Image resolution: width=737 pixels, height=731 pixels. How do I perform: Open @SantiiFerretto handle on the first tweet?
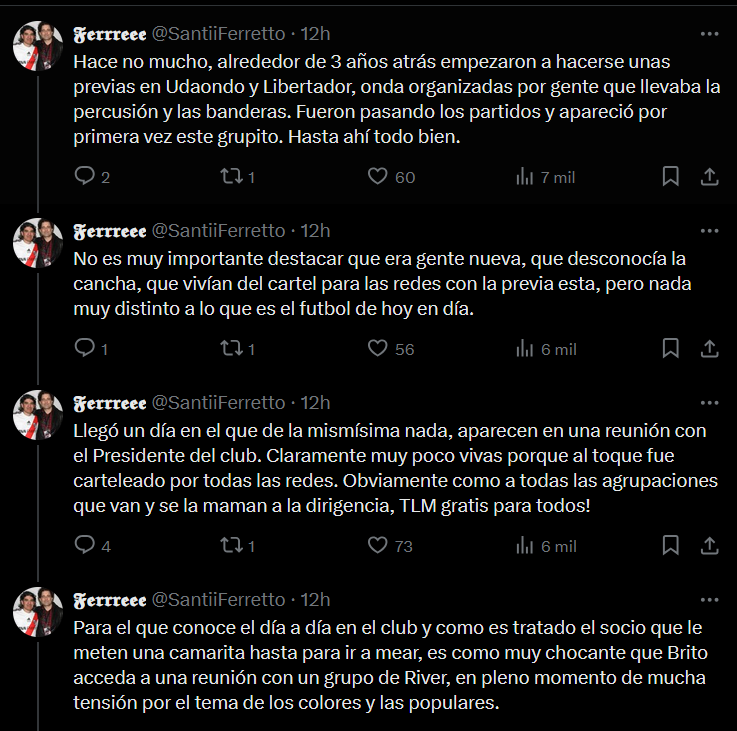[x=219, y=34]
